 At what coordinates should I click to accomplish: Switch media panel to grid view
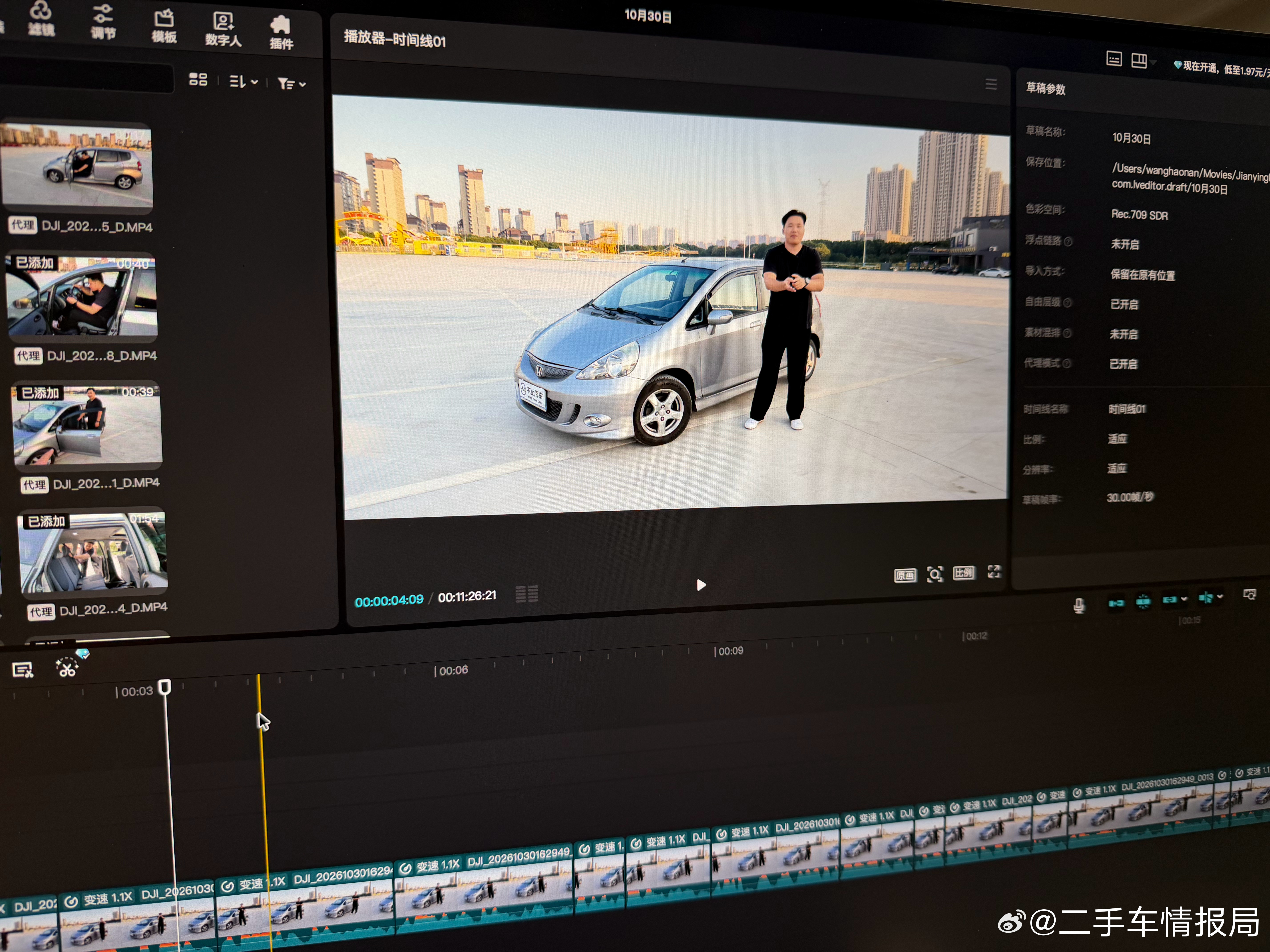[x=198, y=79]
